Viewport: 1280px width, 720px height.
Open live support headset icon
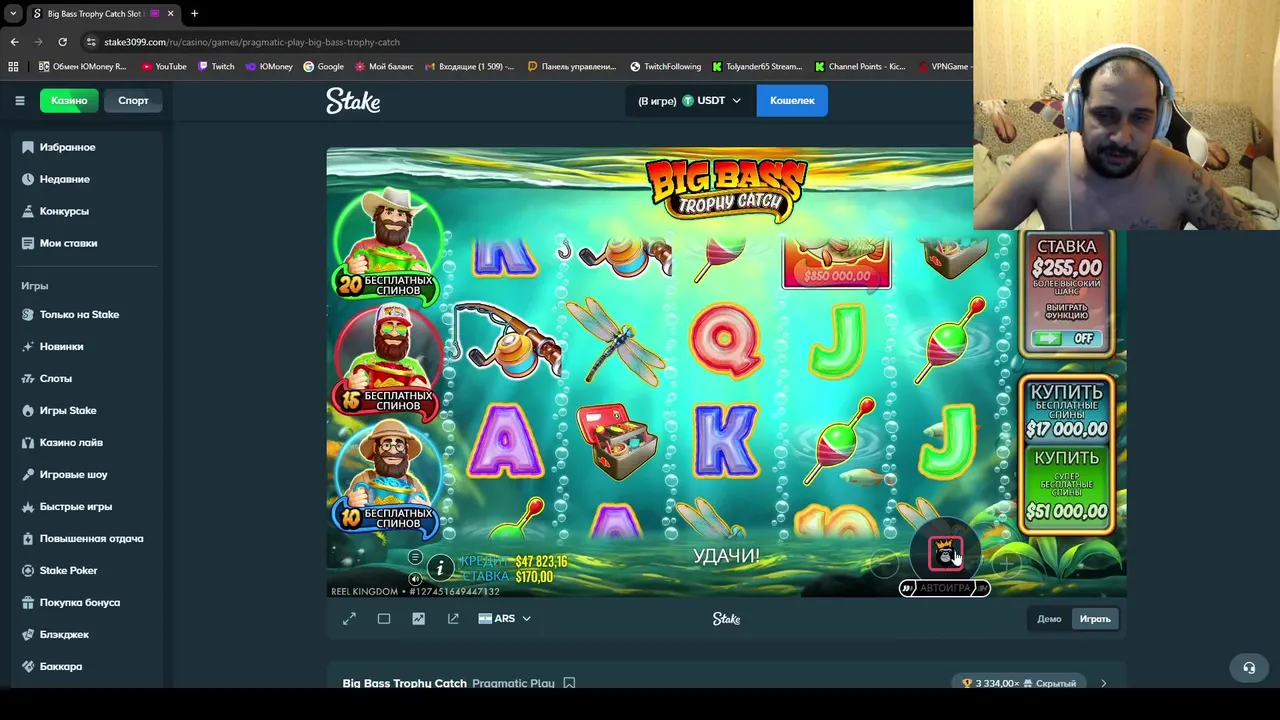point(1249,668)
